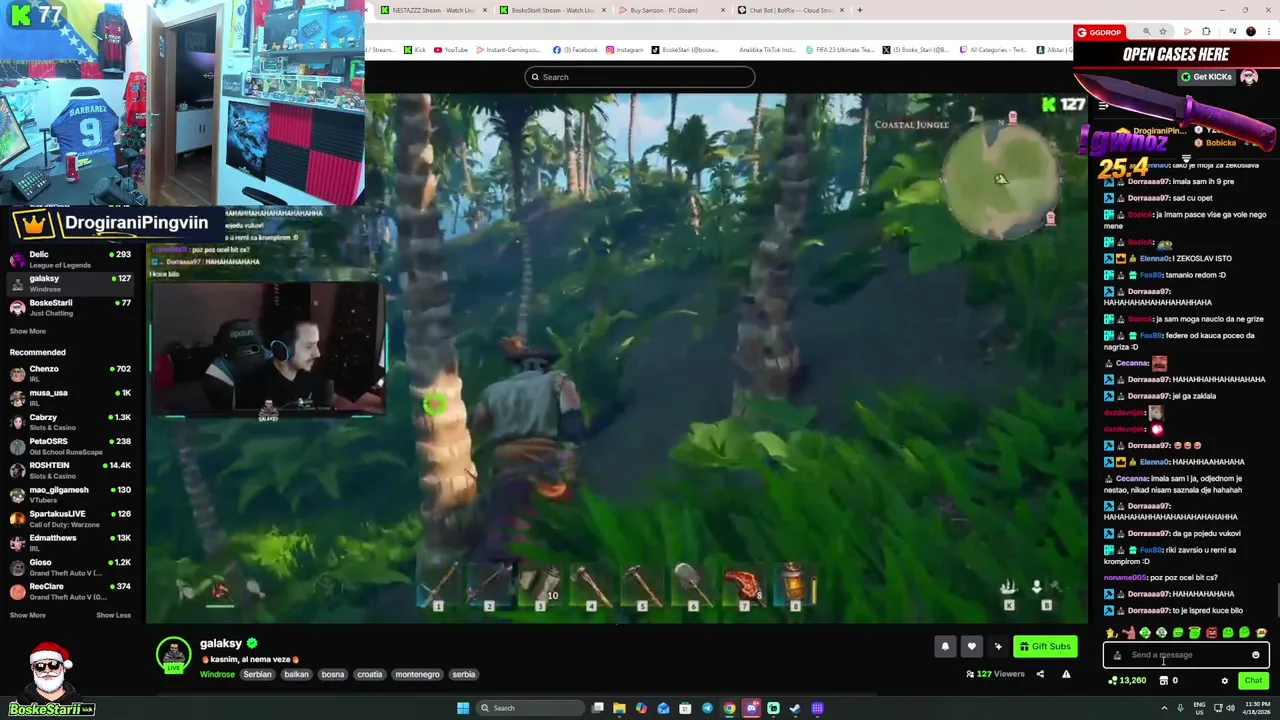Open musa_usa recommended channel

click(x=70, y=397)
